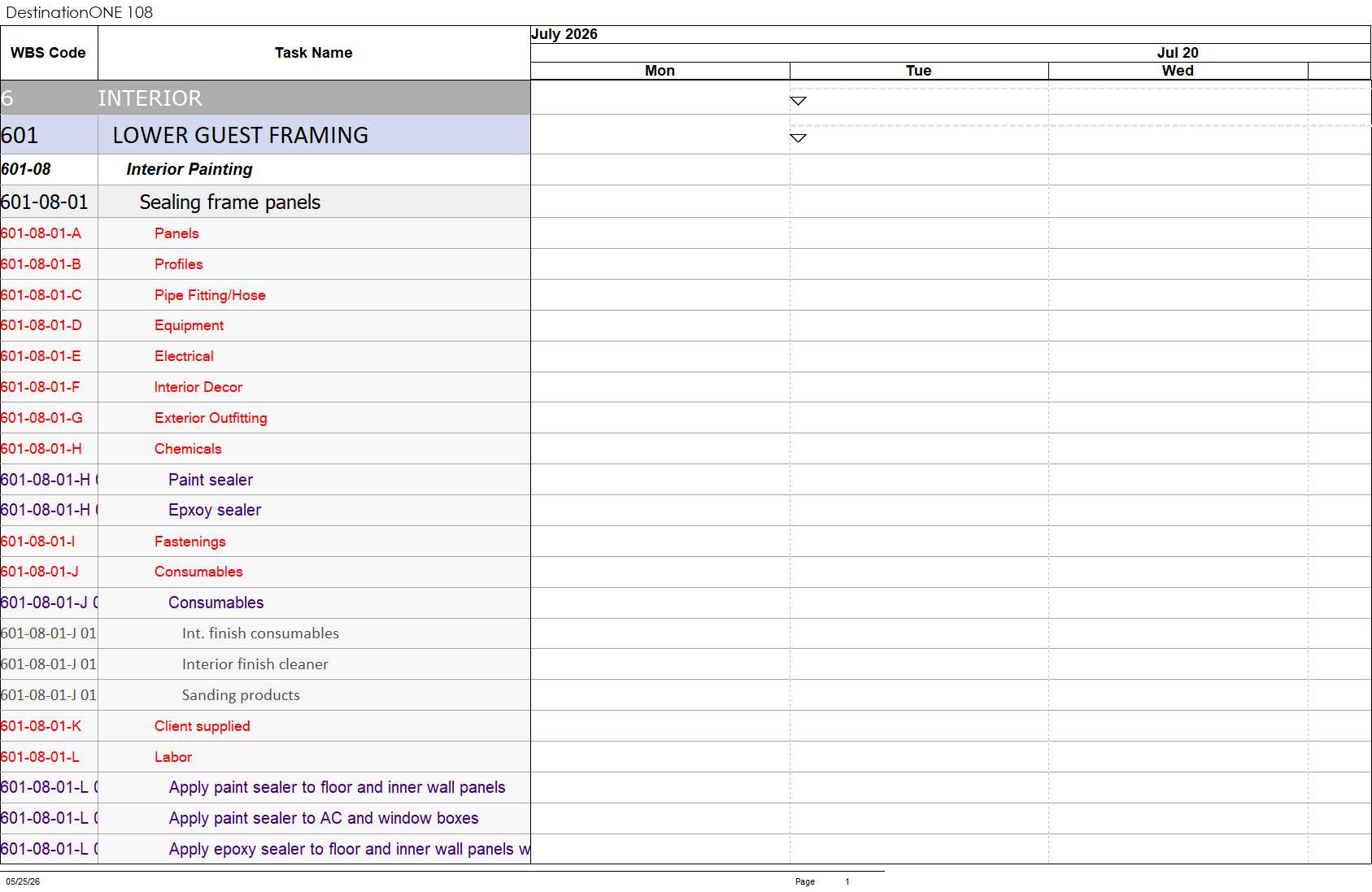The image size is (1372, 892).
Task: Click the DestinationONE 108 project title
Action: click(x=79, y=12)
